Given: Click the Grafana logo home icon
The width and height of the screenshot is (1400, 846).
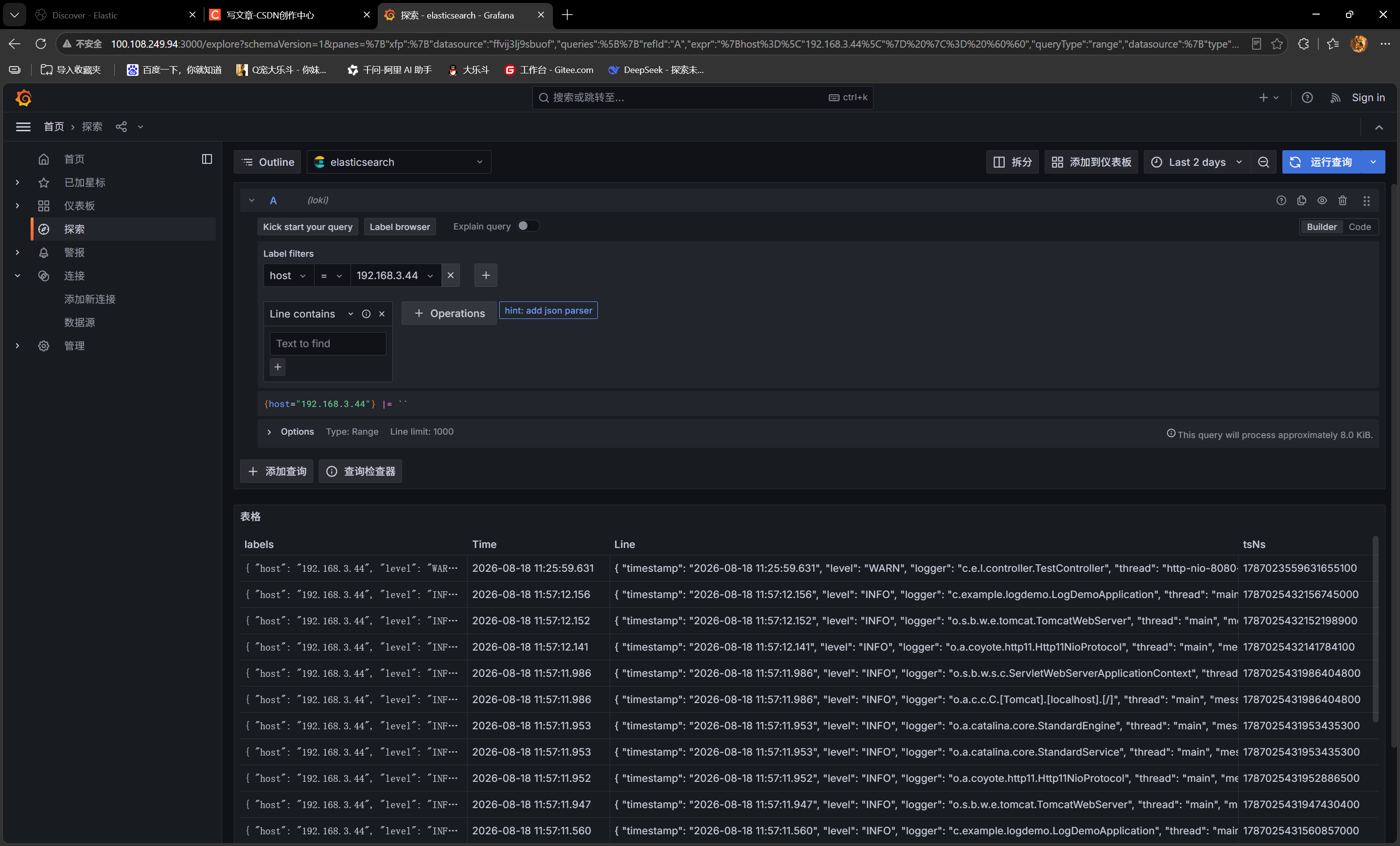Looking at the screenshot, I should point(23,98).
